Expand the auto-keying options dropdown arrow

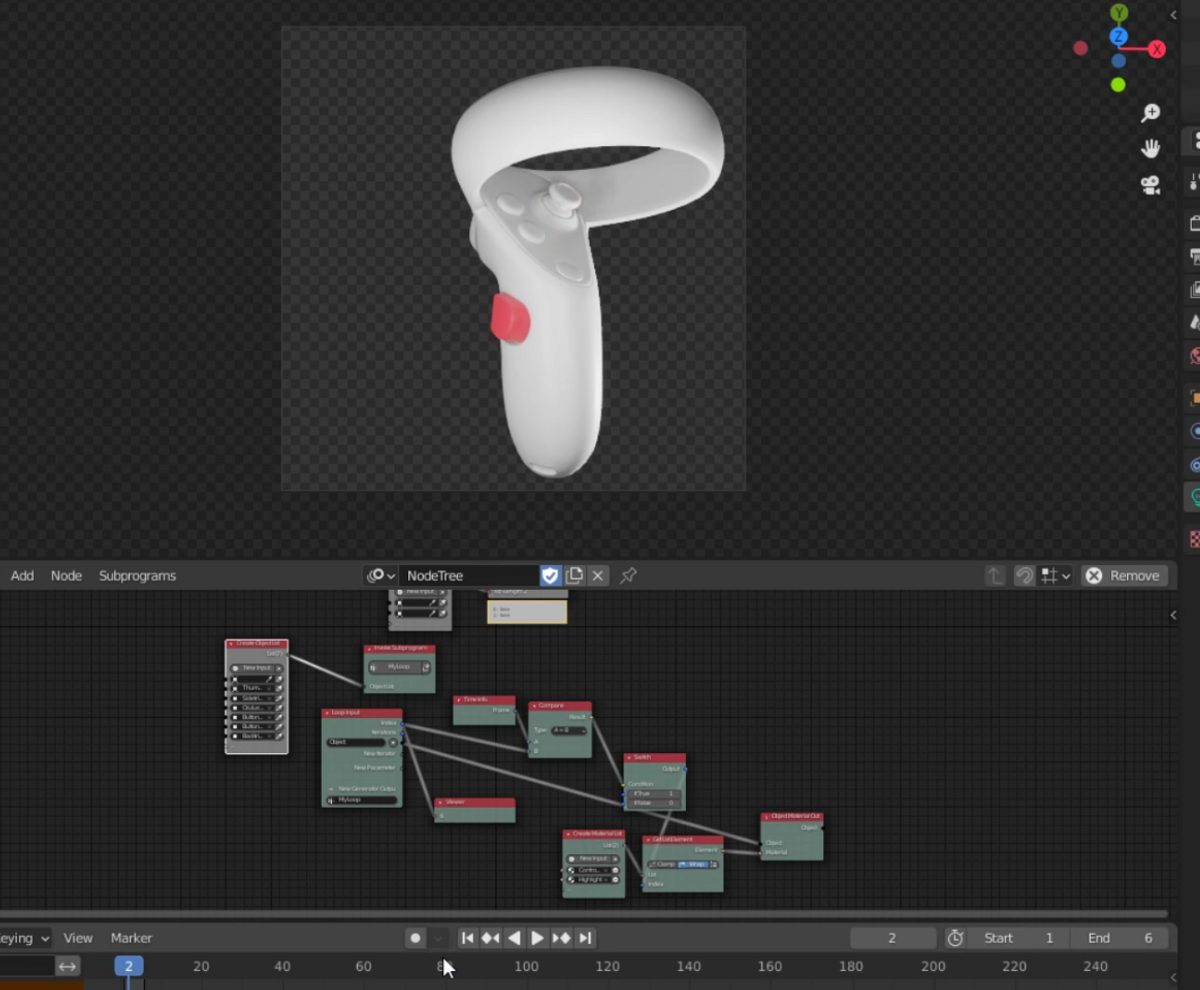(x=436, y=938)
